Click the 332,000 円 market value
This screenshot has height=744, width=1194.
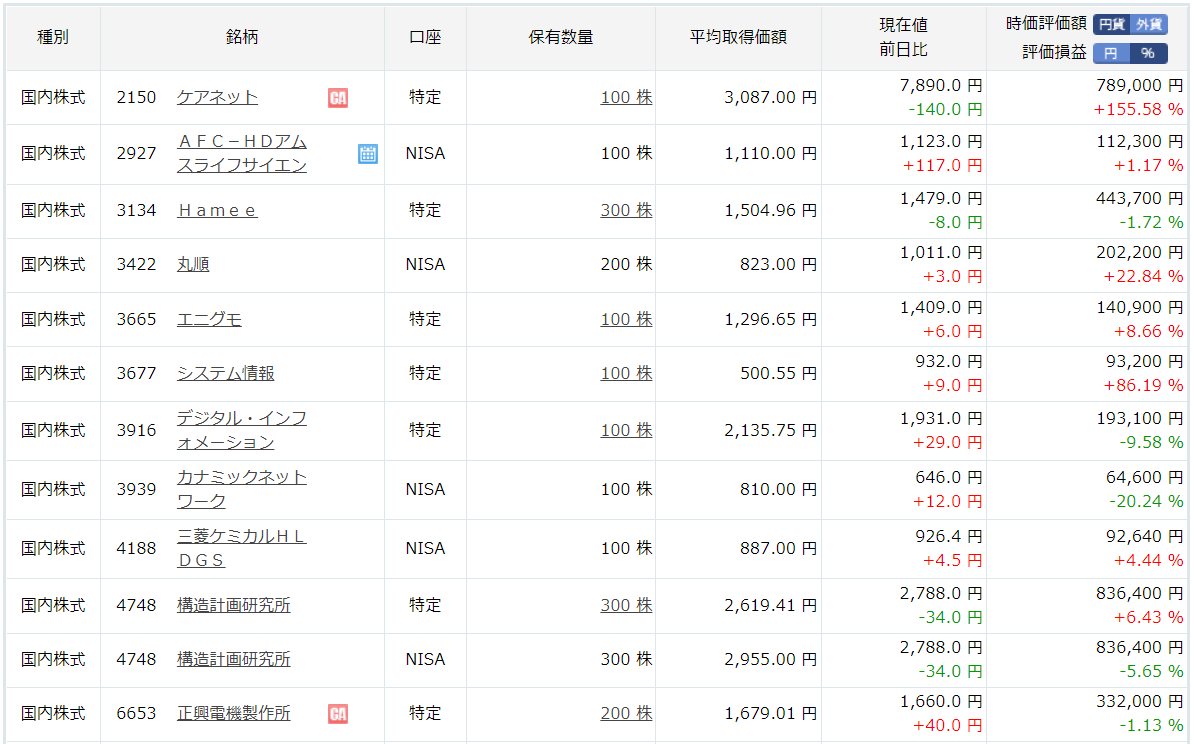point(1140,701)
